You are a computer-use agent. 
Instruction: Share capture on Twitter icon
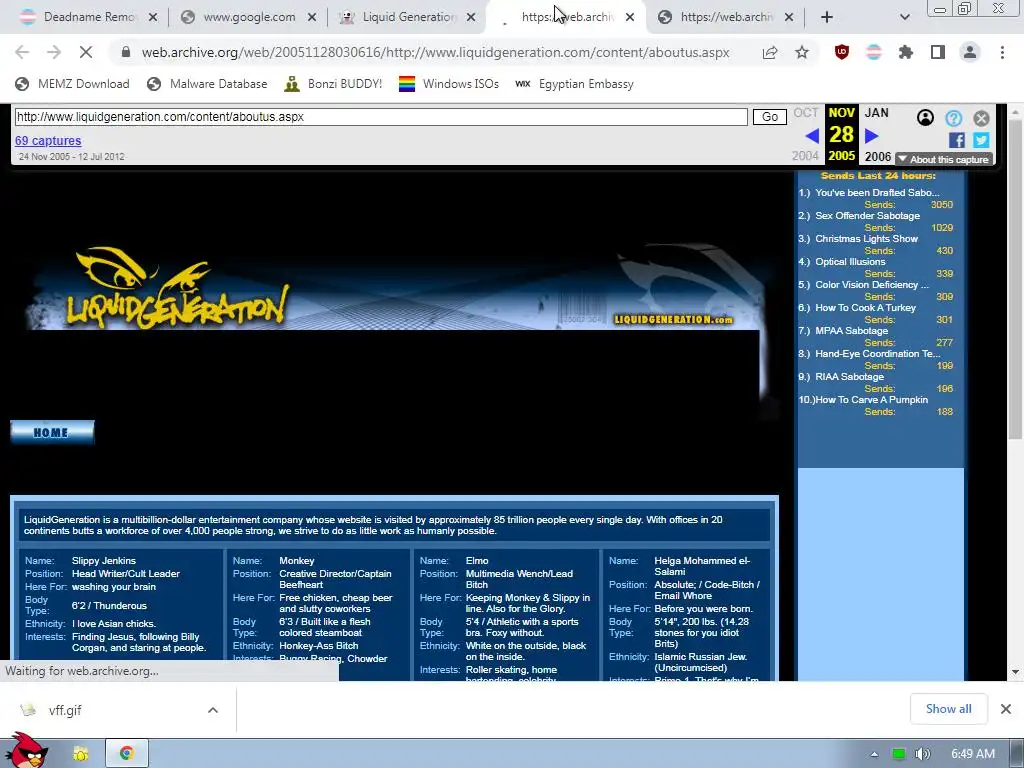click(981, 140)
